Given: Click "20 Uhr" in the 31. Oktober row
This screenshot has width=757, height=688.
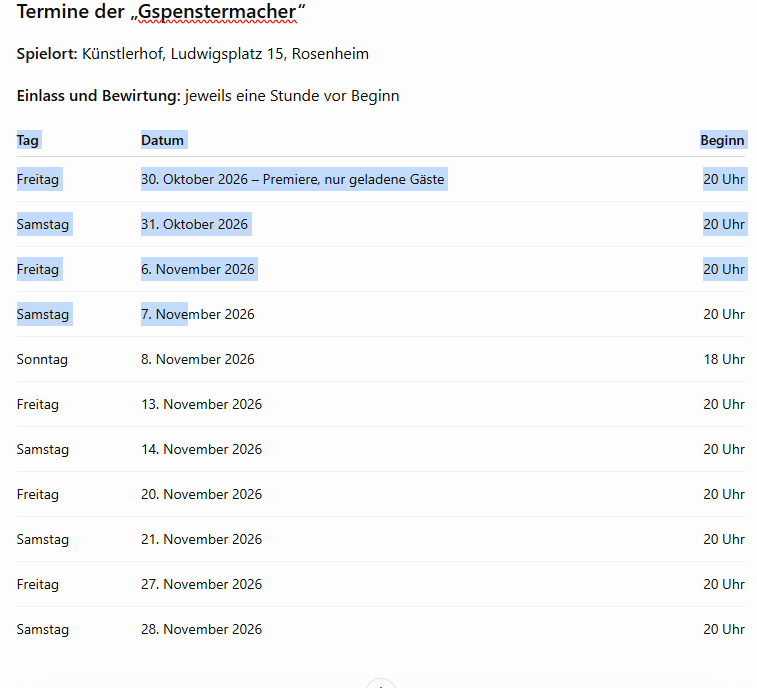Looking at the screenshot, I should pos(724,224).
